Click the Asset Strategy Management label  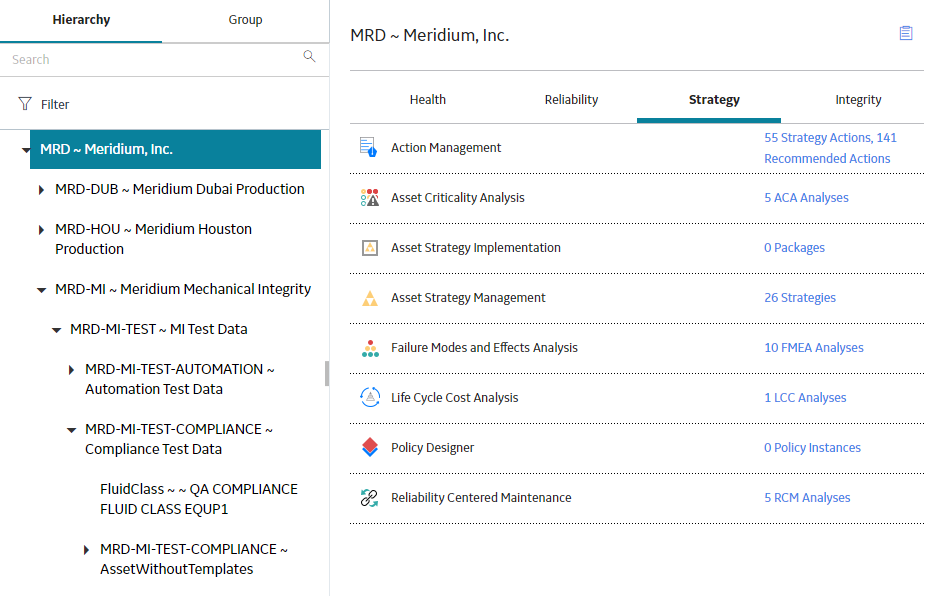point(468,297)
